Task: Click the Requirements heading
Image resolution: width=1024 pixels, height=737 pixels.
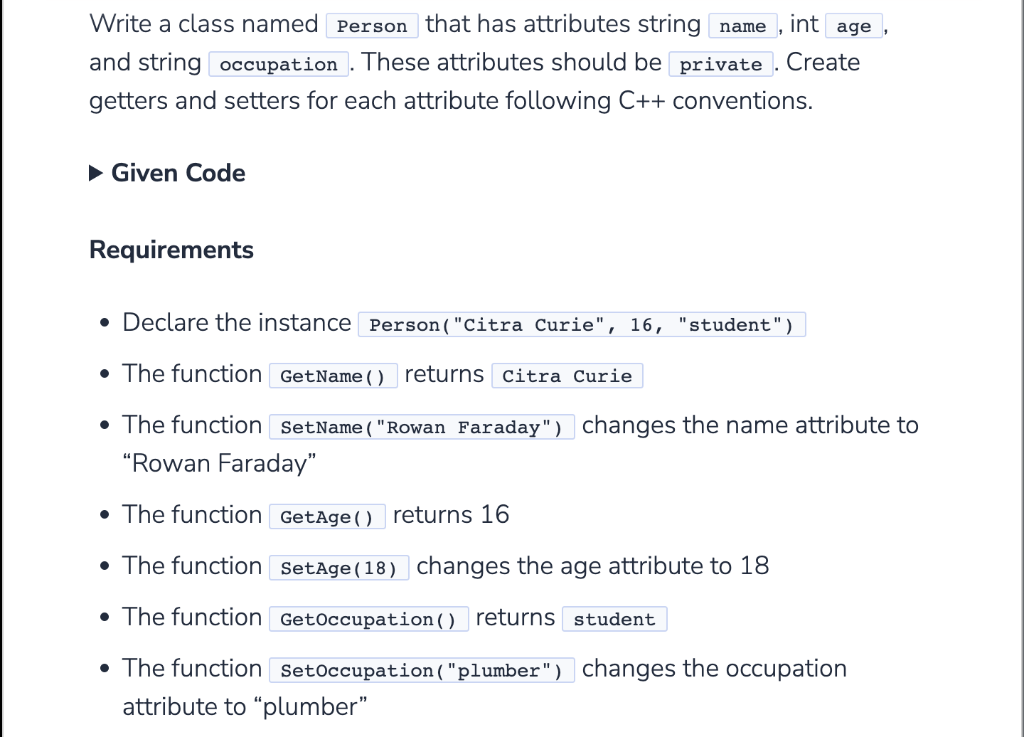Action: point(170,249)
